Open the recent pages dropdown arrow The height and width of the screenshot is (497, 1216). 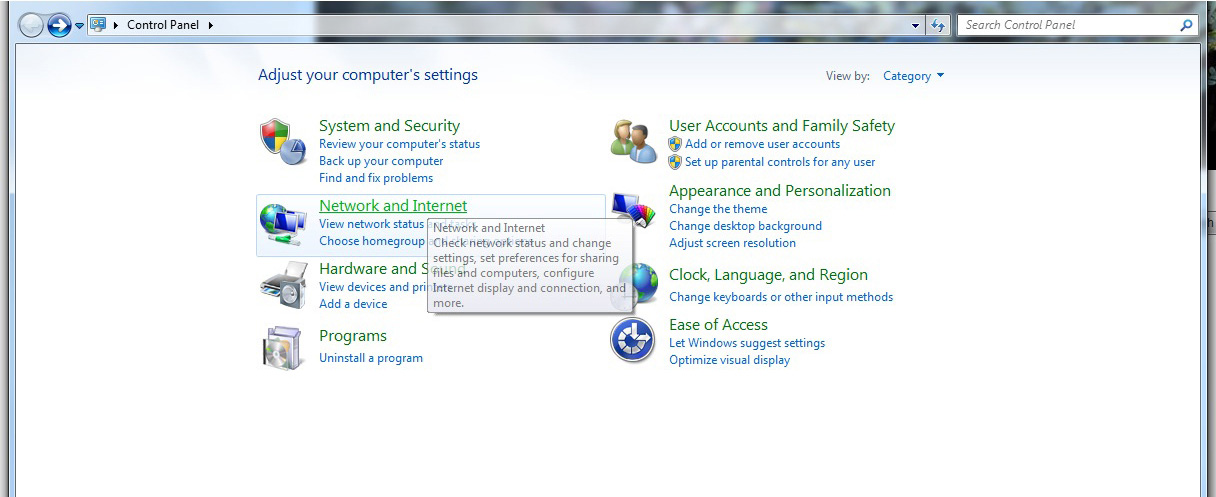[x=80, y=26]
